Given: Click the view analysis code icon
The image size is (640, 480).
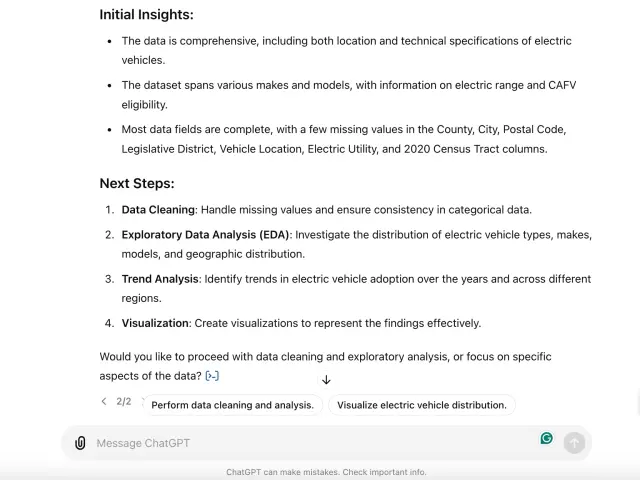Looking at the screenshot, I should (212, 376).
